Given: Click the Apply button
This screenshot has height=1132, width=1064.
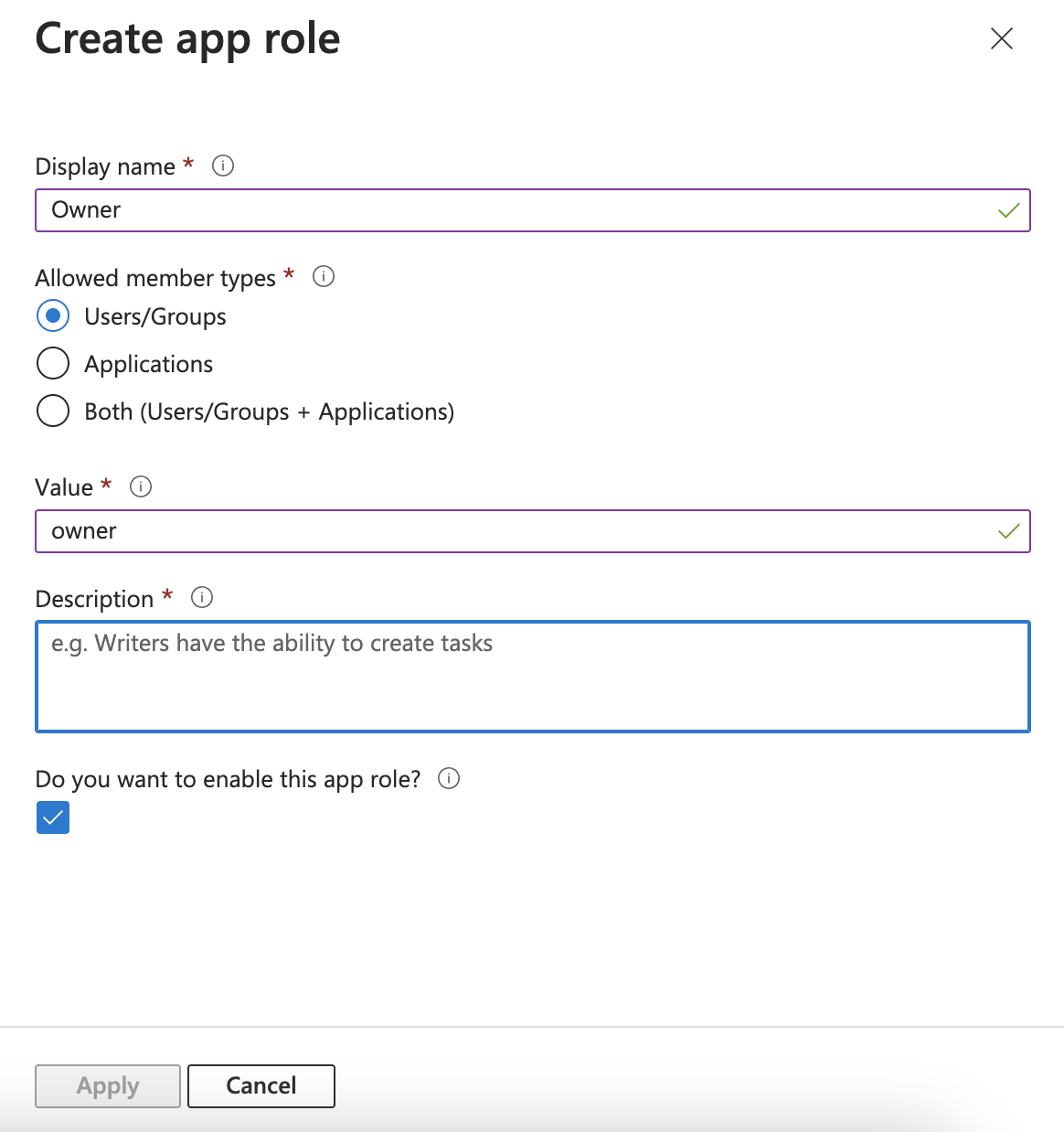Looking at the screenshot, I should coord(107,1085).
